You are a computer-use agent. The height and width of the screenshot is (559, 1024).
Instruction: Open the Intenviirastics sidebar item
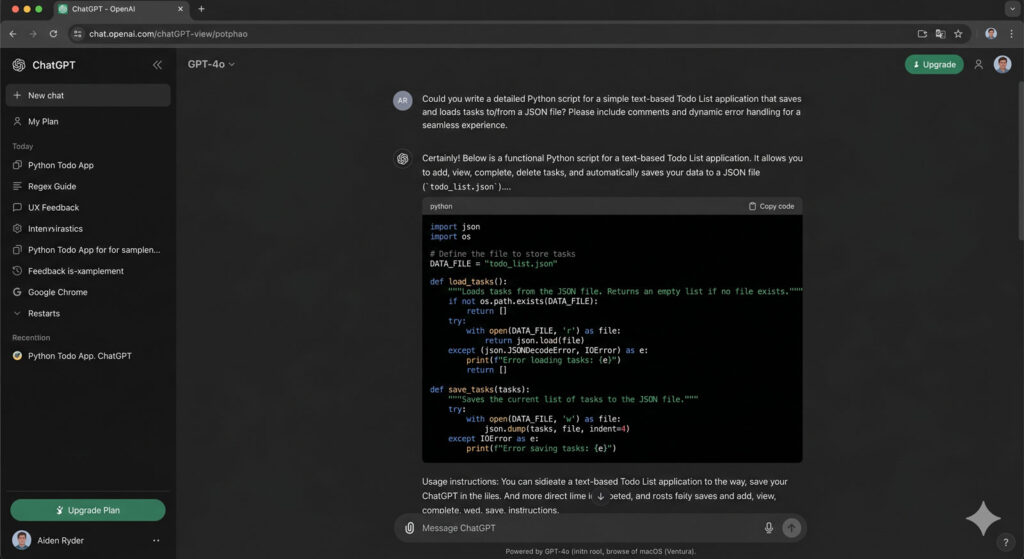(88, 229)
